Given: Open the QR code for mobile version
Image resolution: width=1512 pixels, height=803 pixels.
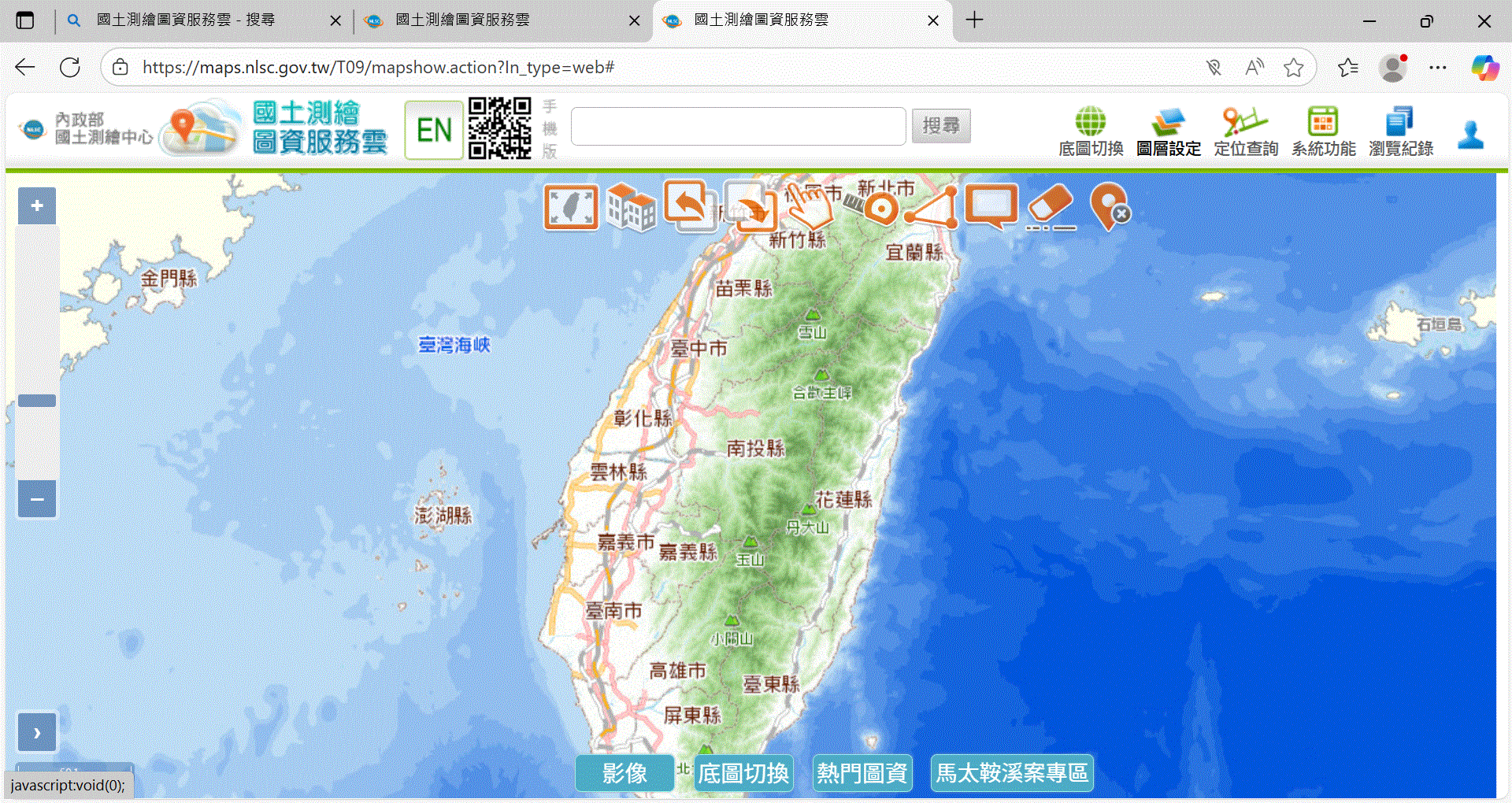Looking at the screenshot, I should click(x=500, y=128).
